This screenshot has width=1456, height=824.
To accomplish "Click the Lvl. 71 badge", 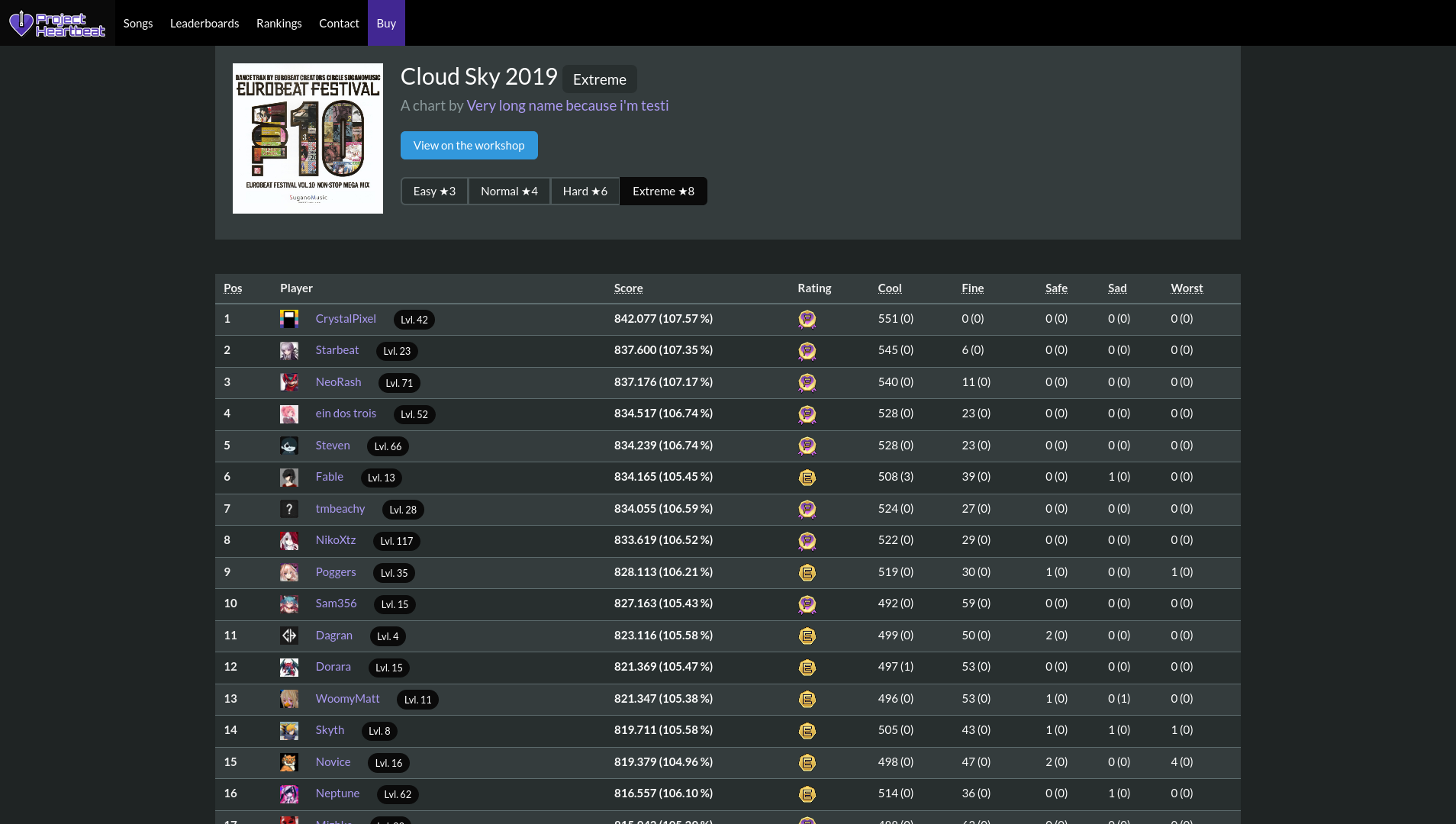I will 399,383.
